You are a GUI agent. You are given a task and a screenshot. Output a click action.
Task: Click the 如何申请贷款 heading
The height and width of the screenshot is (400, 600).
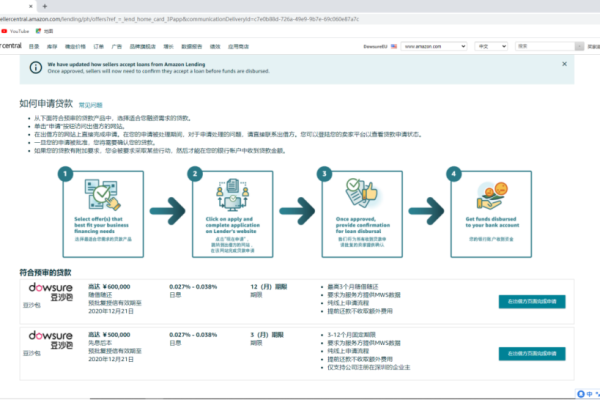[x=46, y=104]
